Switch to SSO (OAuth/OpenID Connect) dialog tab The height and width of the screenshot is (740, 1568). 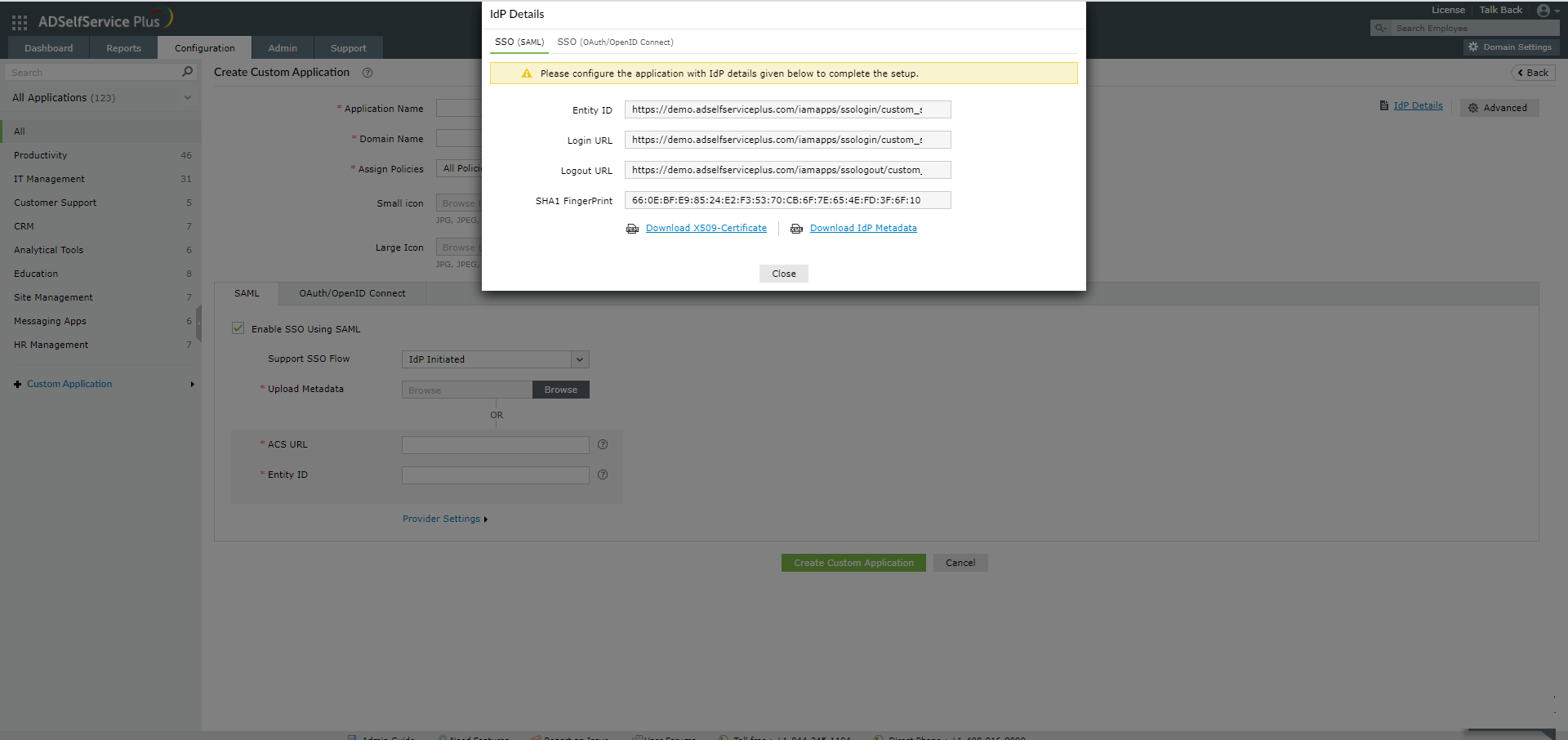tap(615, 42)
